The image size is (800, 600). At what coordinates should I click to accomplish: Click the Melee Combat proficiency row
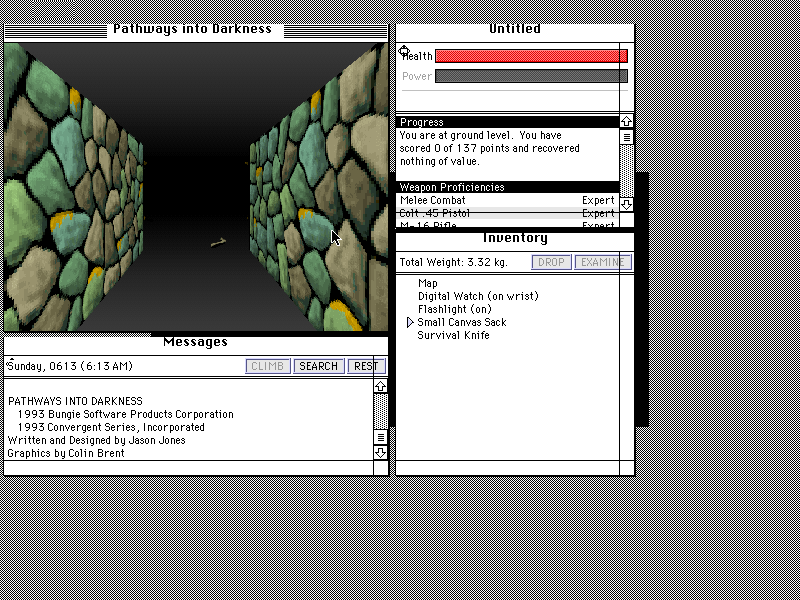click(x=508, y=201)
